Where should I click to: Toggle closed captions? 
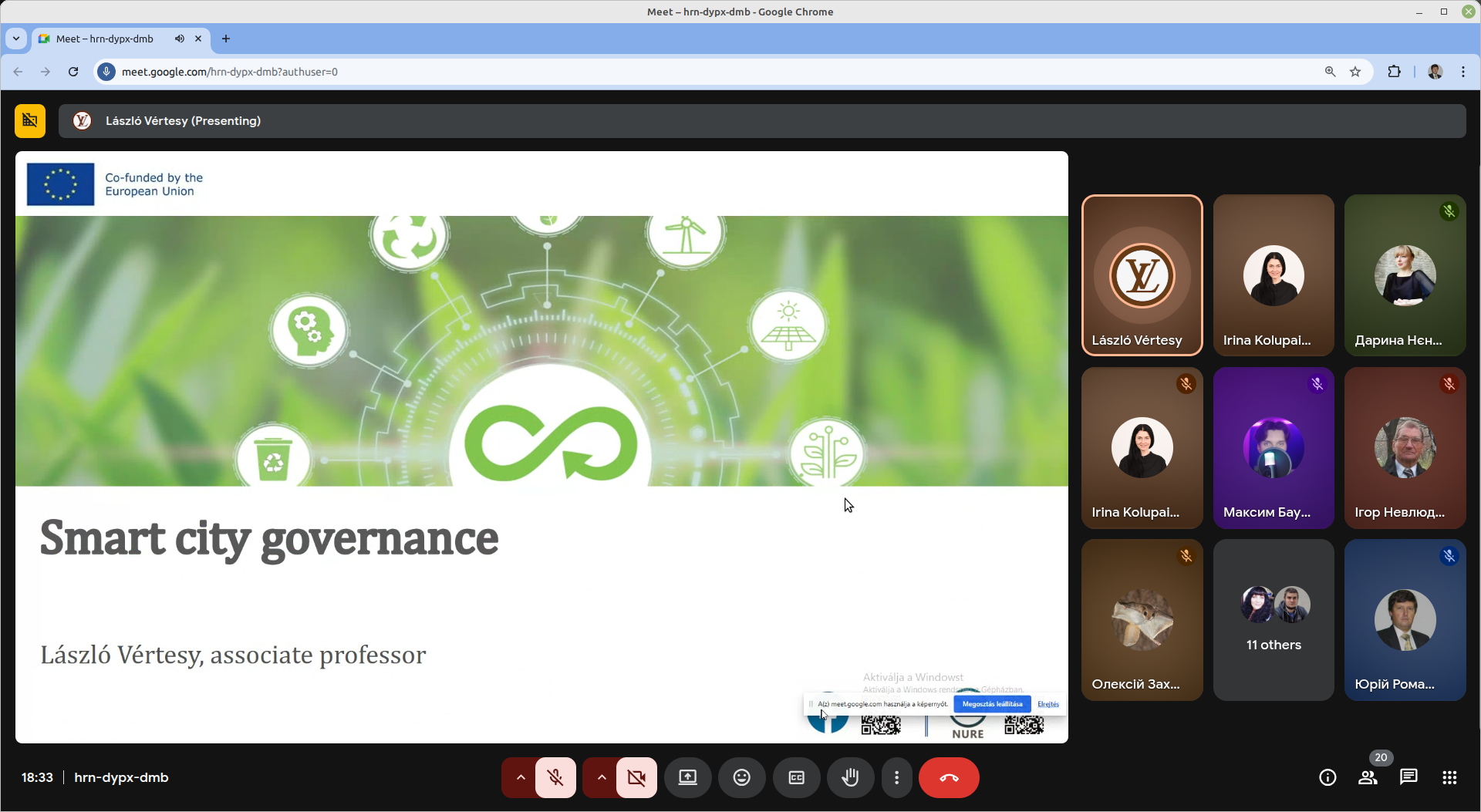[x=796, y=777]
